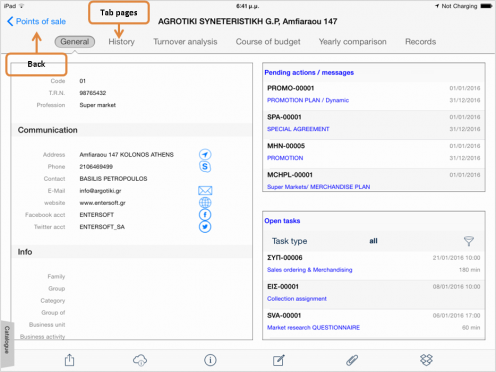Open the info icon in bottom toolbar
496x372 pixels.
tap(210, 360)
